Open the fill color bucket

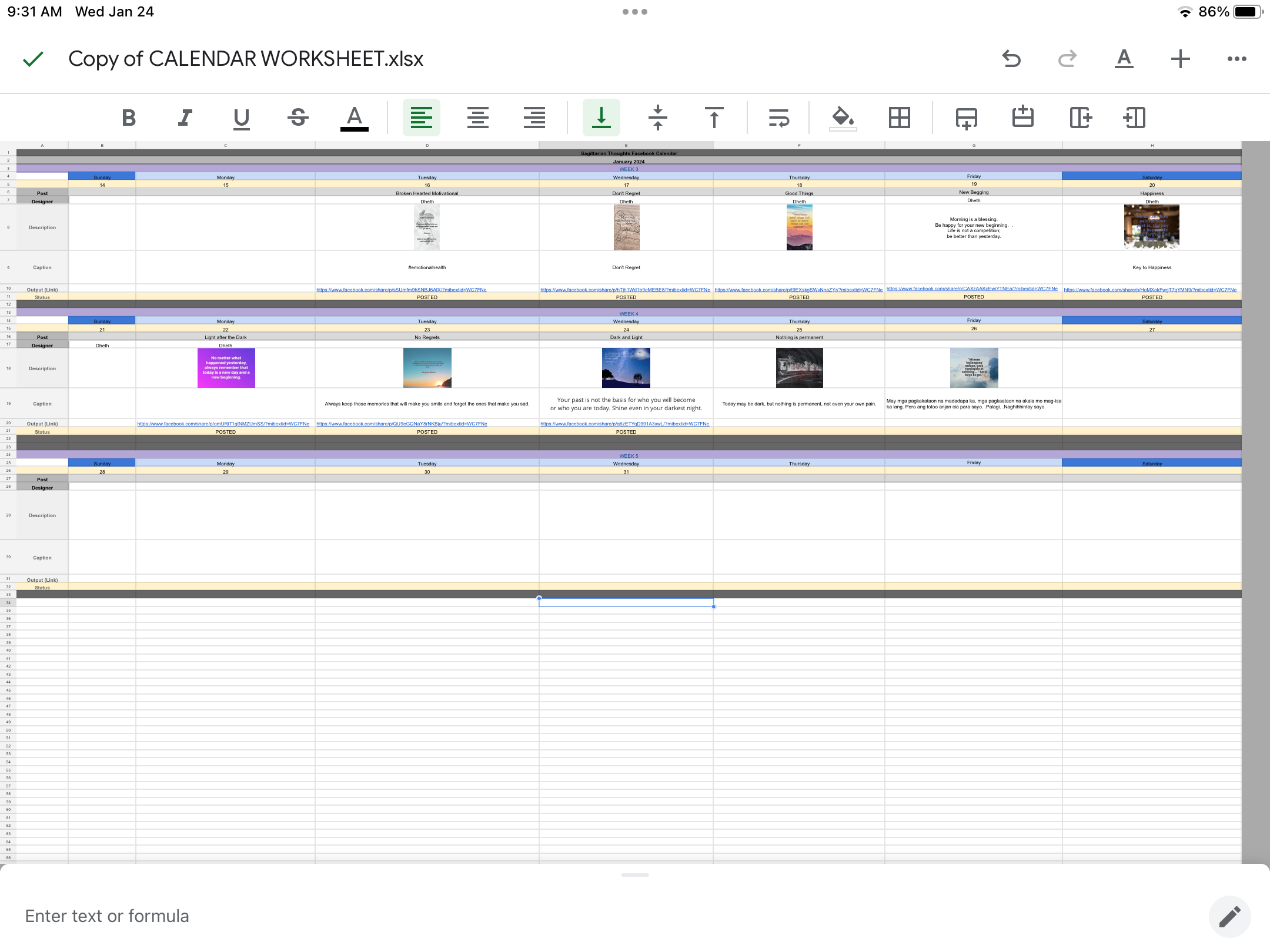[x=843, y=118]
